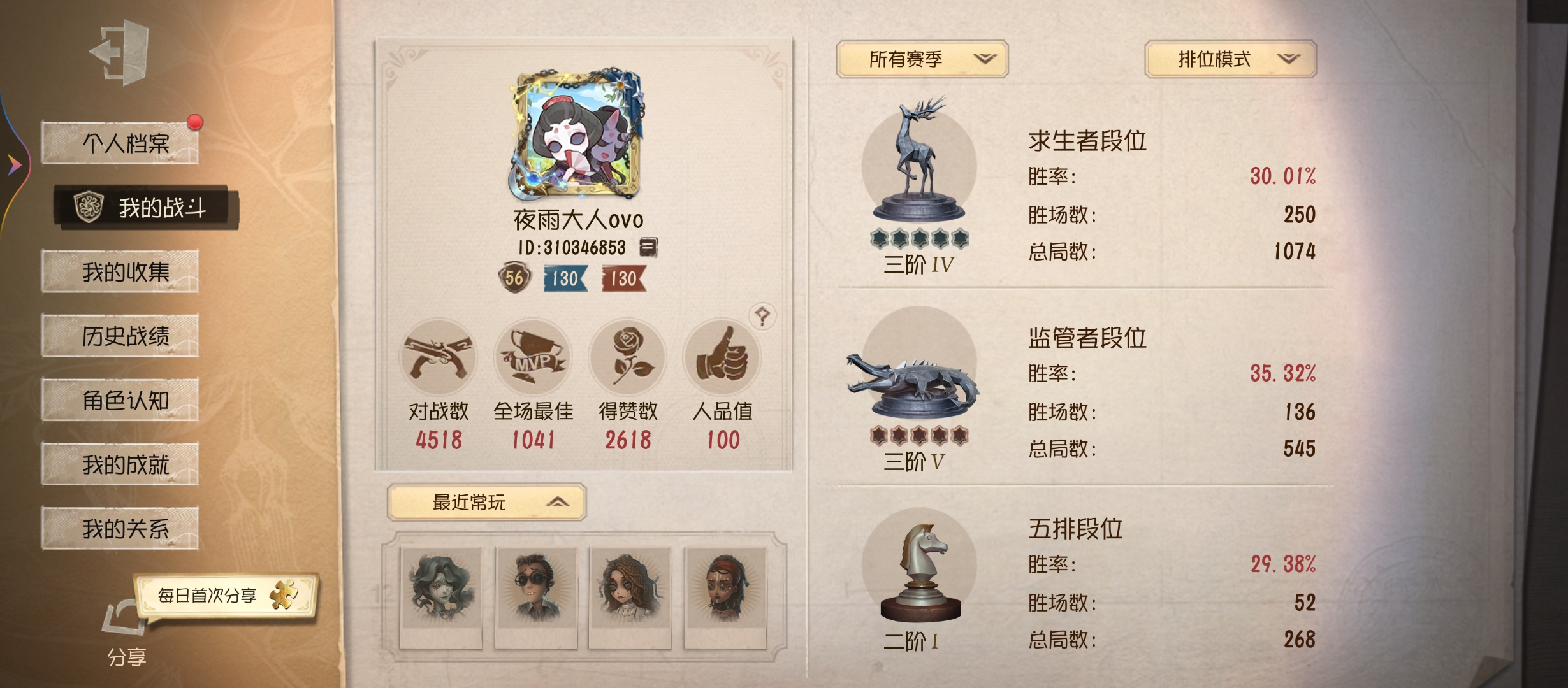Open the 个人档案 tab
Screen dimensions: 1568x688
click(120, 143)
